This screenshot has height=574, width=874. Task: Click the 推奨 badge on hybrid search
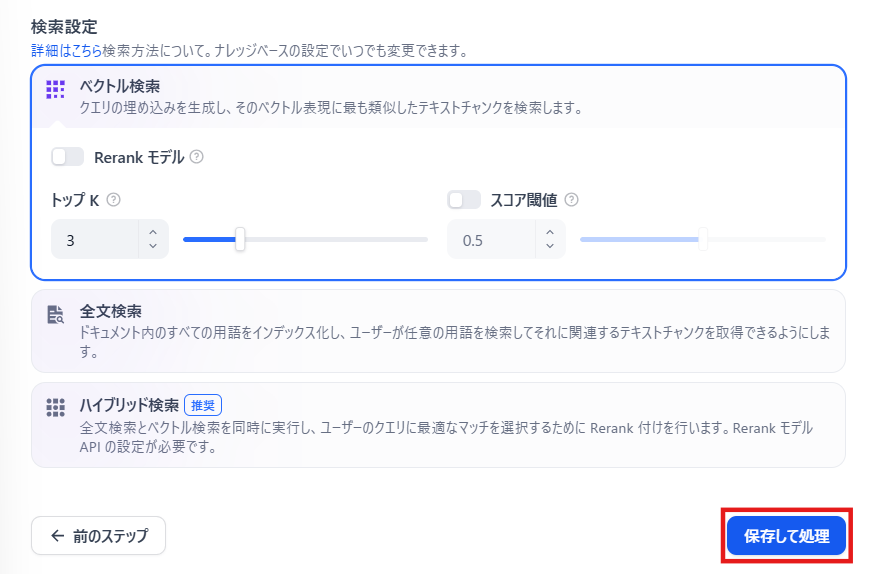coord(203,405)
